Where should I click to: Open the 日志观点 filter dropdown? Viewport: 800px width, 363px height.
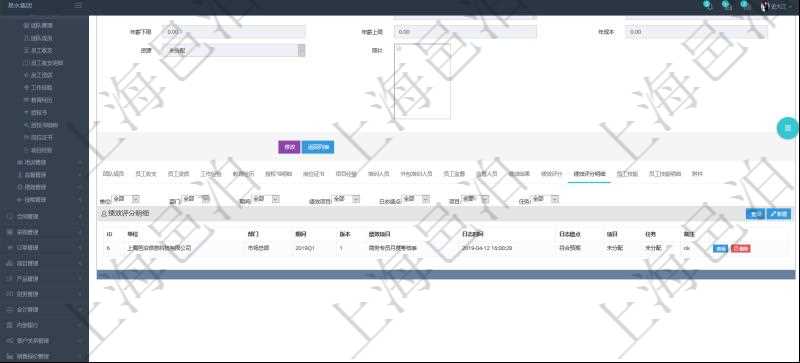tap(416, 199)
